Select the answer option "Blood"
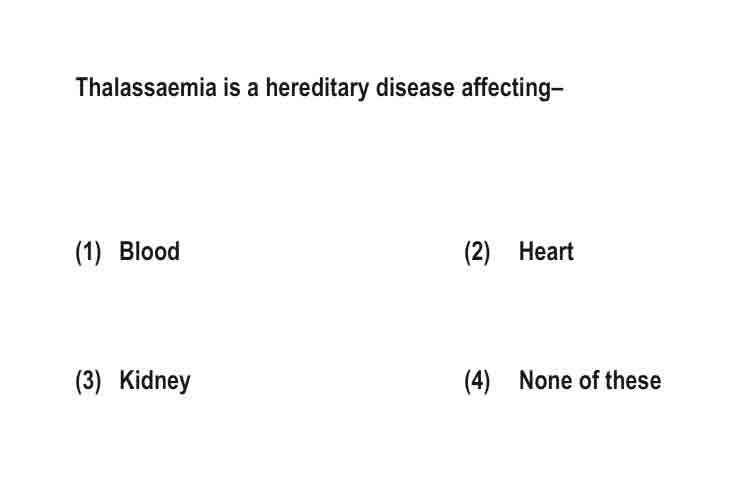The width and height of the screenshot is (750, 500). [x=149, y=251]
